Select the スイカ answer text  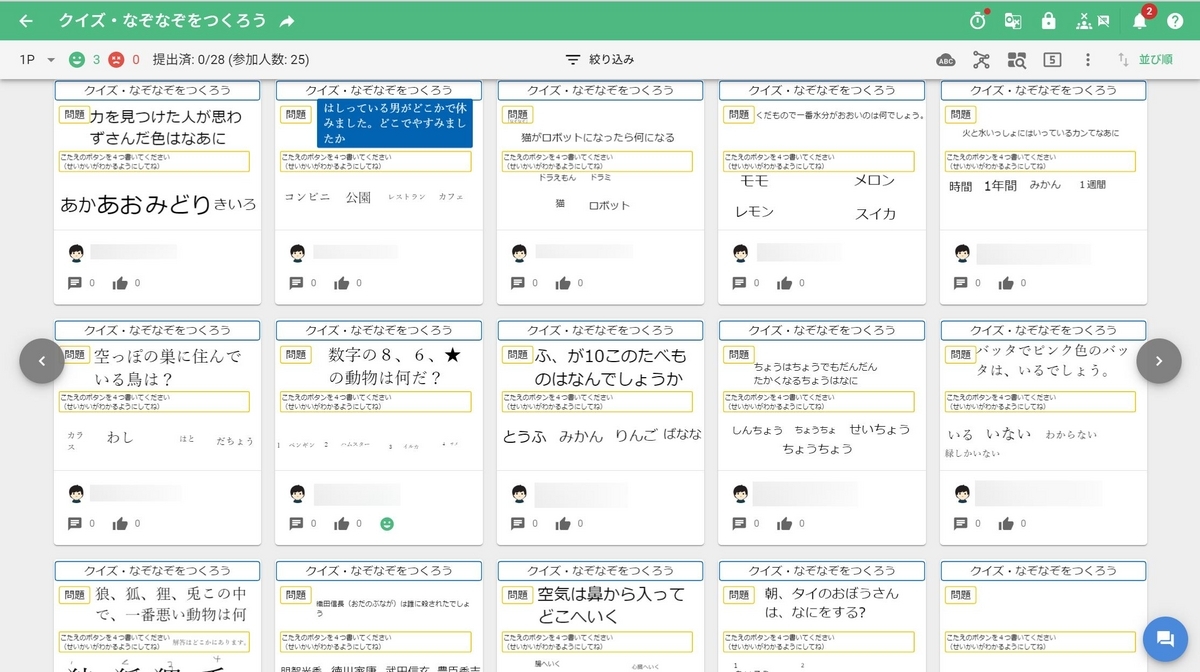coord(875,214)
